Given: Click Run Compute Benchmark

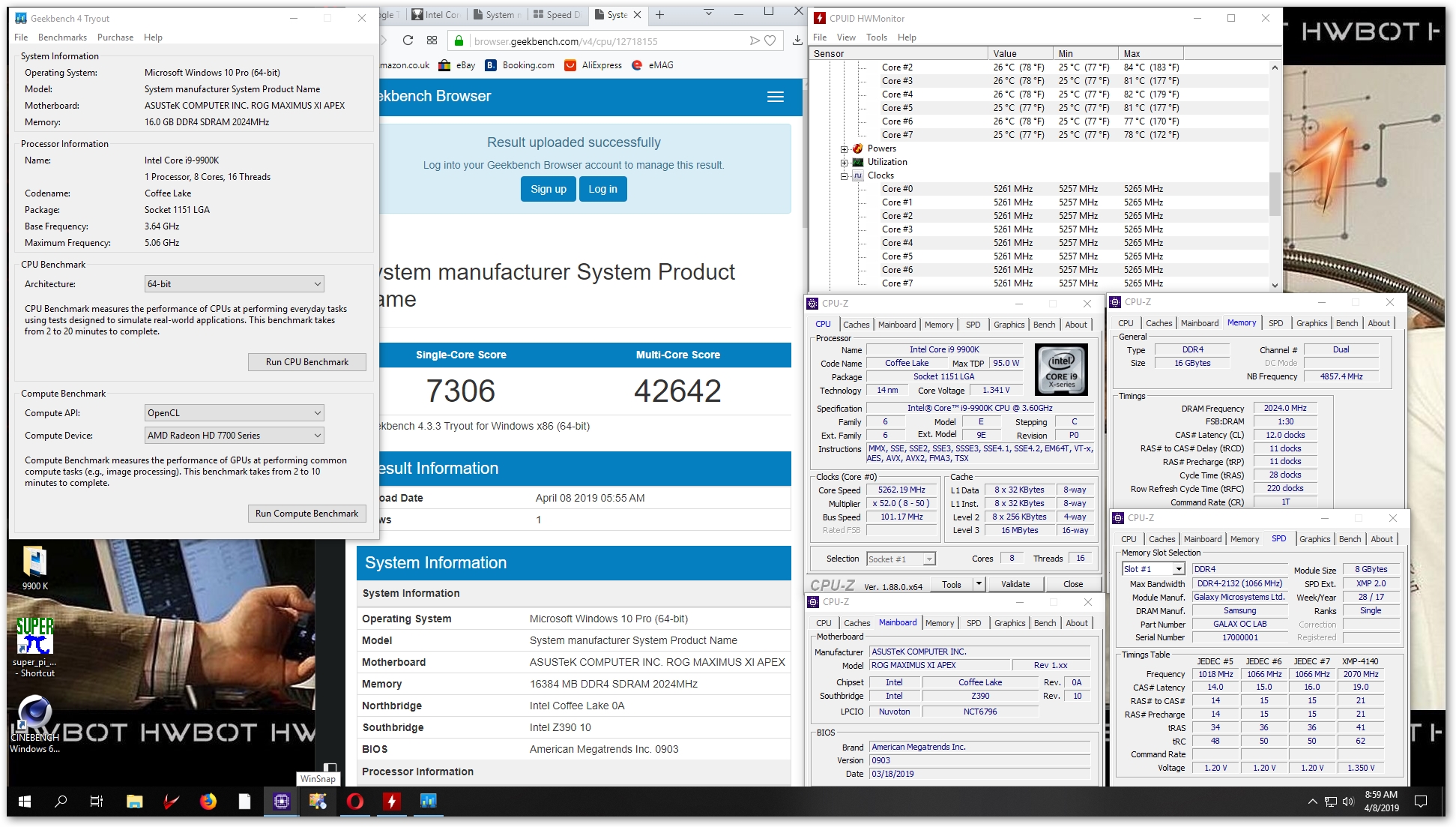Looking at the screenshot, I should [307, 514].
